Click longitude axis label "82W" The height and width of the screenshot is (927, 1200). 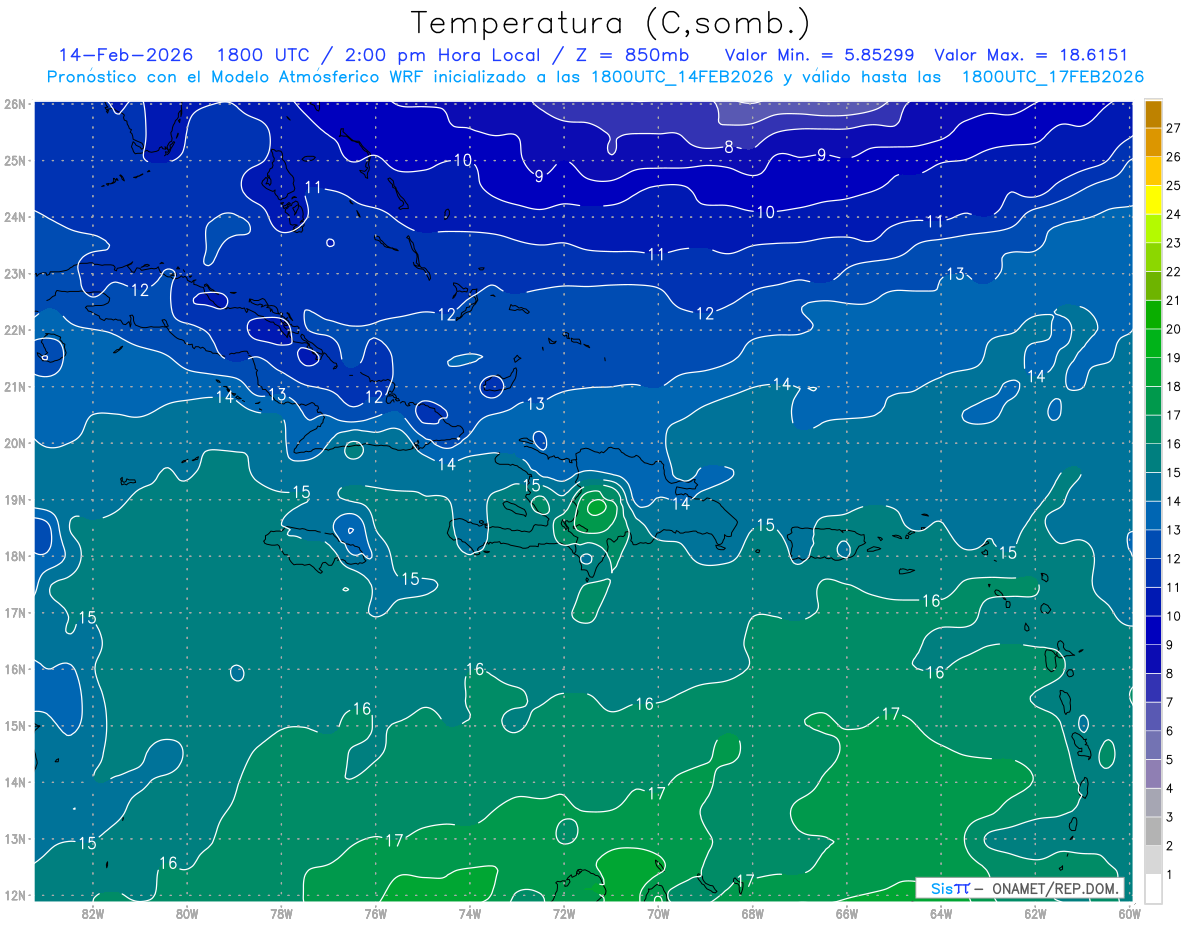click(92, 912)
